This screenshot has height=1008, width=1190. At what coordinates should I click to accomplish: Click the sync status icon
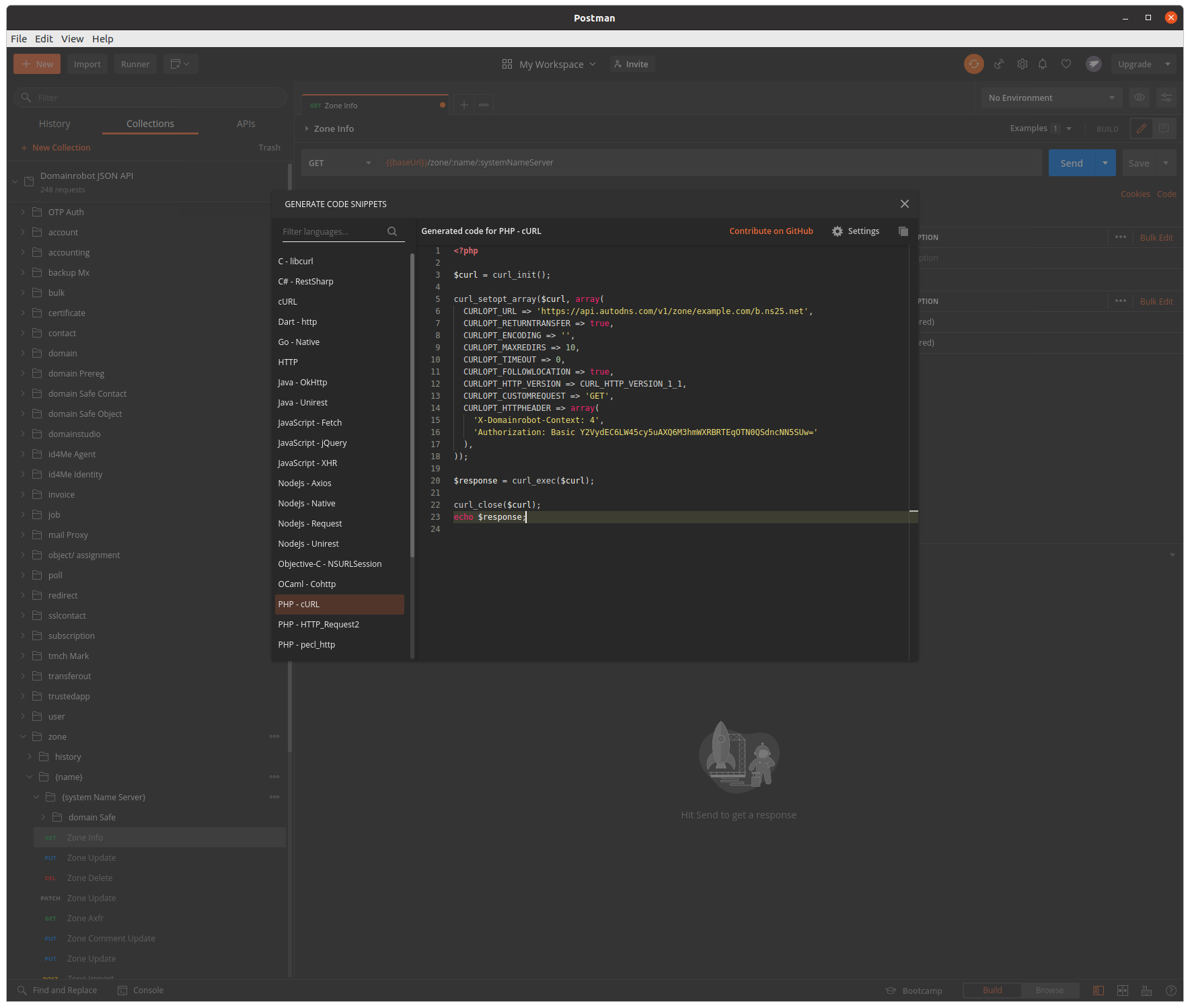(x=973, y=64)
